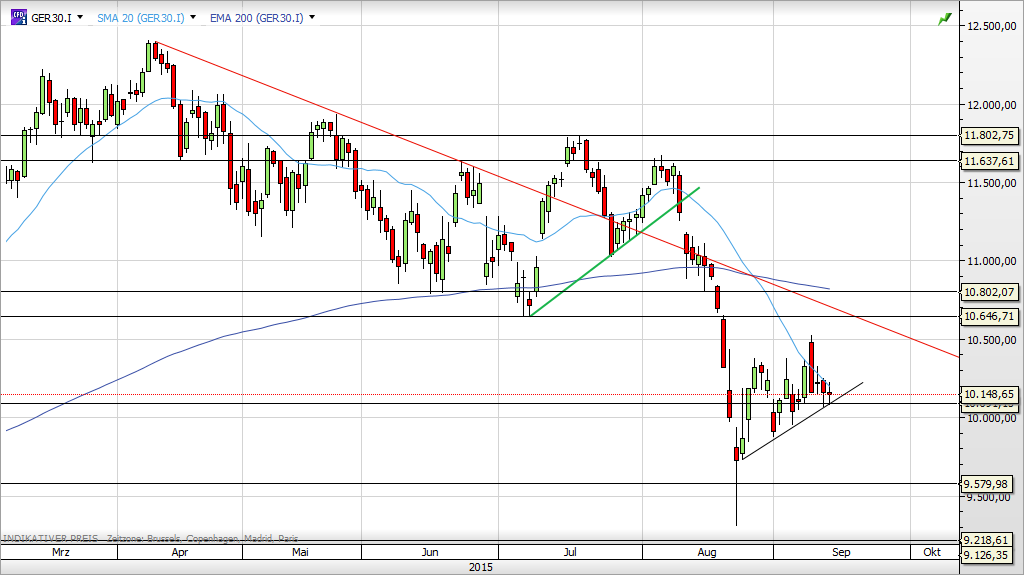
Task: Select the green ascending trendline
Action: click(x=614, y=252)
